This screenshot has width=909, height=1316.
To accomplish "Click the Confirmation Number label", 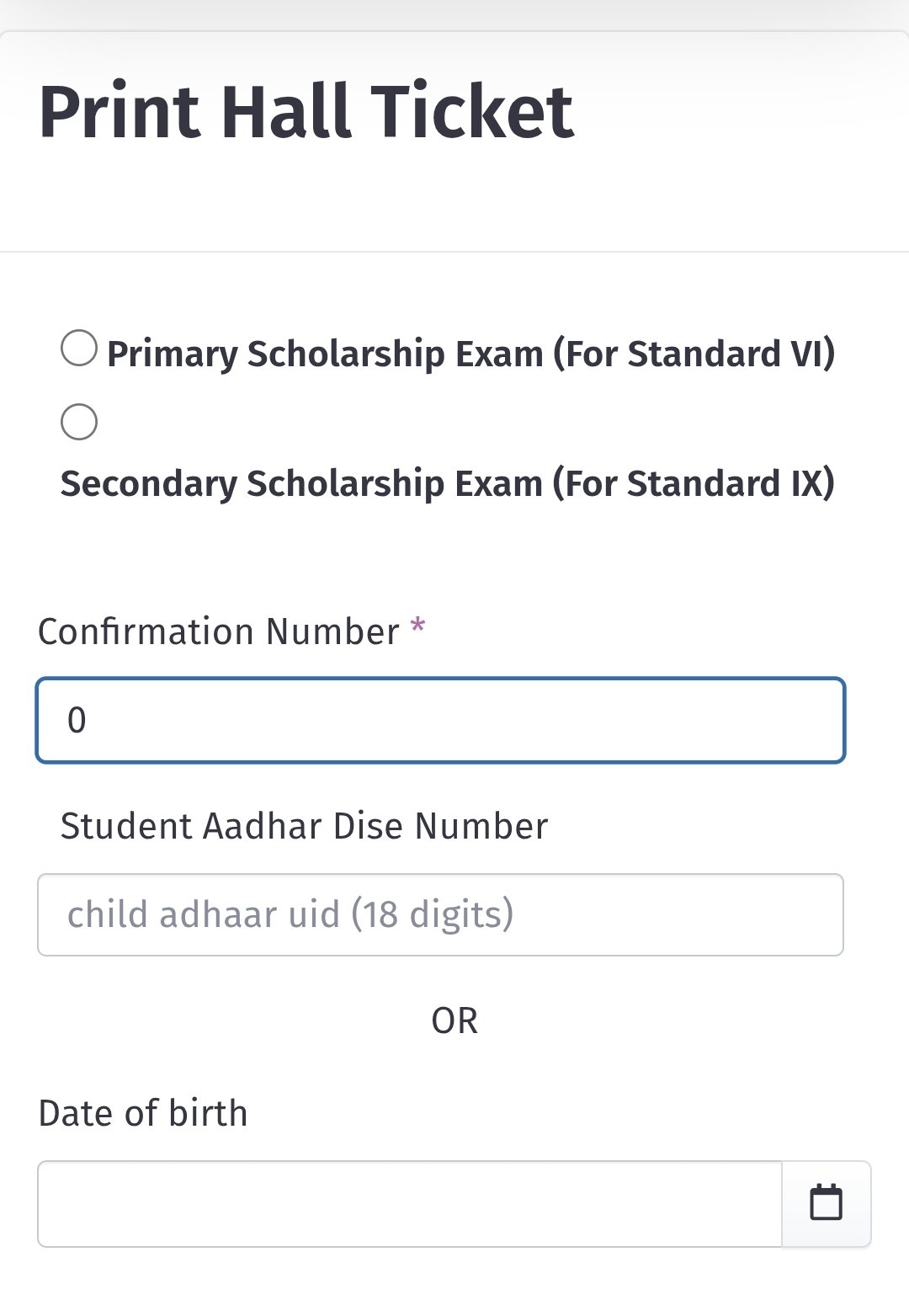I will coord(219,631).
